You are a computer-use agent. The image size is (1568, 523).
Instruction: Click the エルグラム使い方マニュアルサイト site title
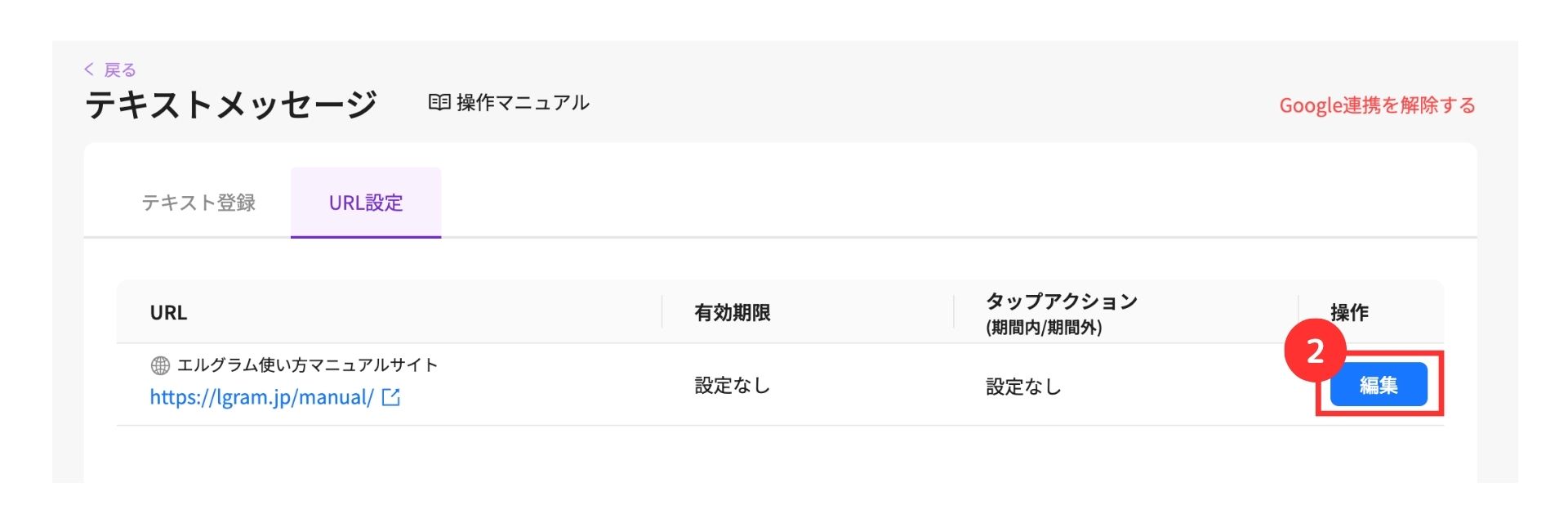pos(307,365)
